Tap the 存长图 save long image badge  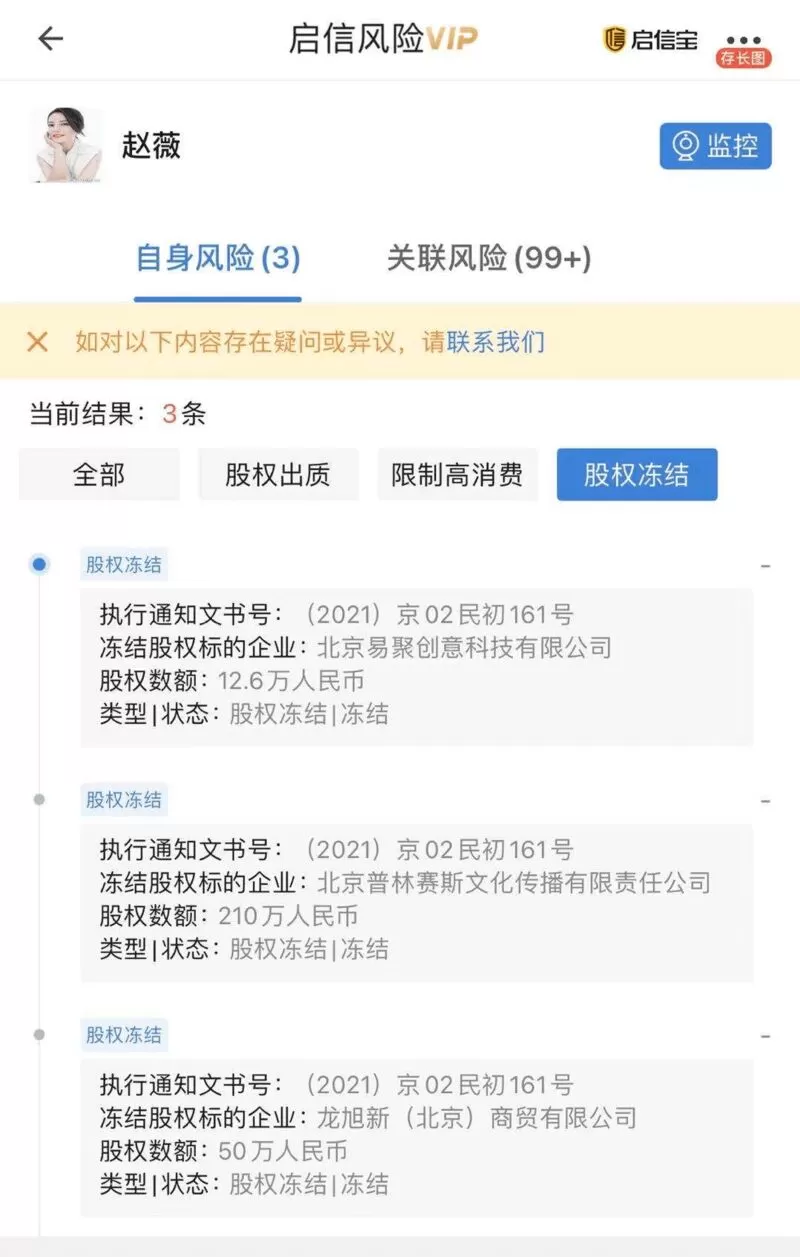744,58
